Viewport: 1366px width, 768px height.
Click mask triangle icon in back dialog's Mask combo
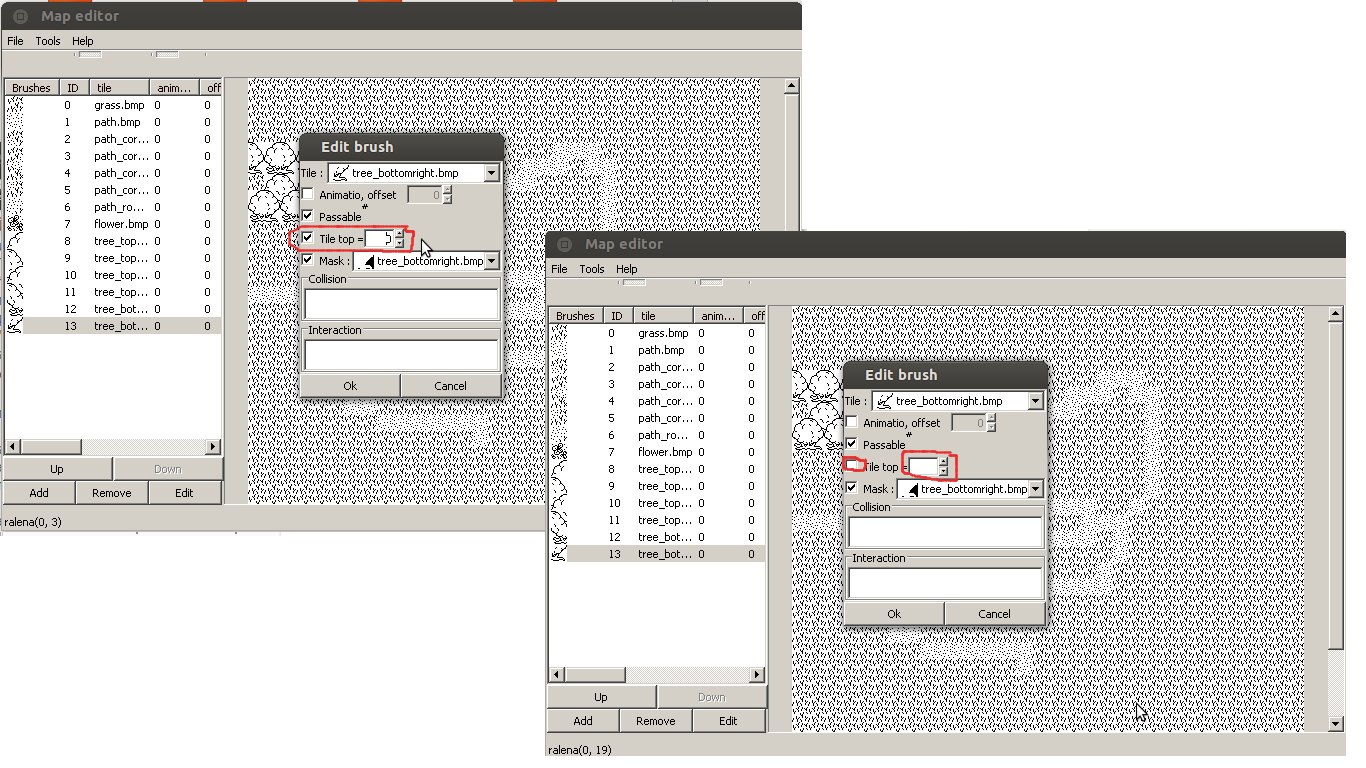pos(365,261)
